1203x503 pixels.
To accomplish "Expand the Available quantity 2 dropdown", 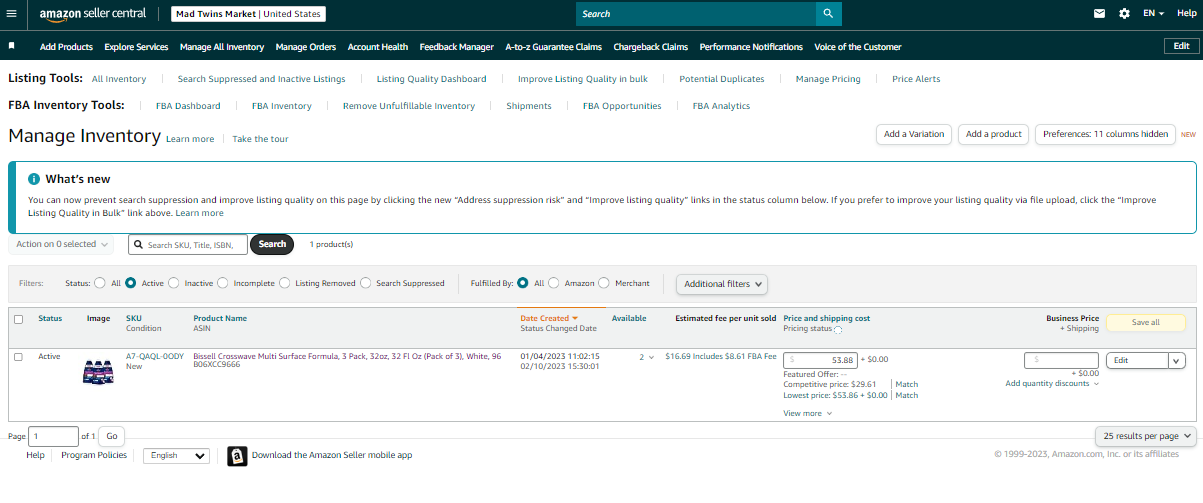I will [x=647, y=357].
